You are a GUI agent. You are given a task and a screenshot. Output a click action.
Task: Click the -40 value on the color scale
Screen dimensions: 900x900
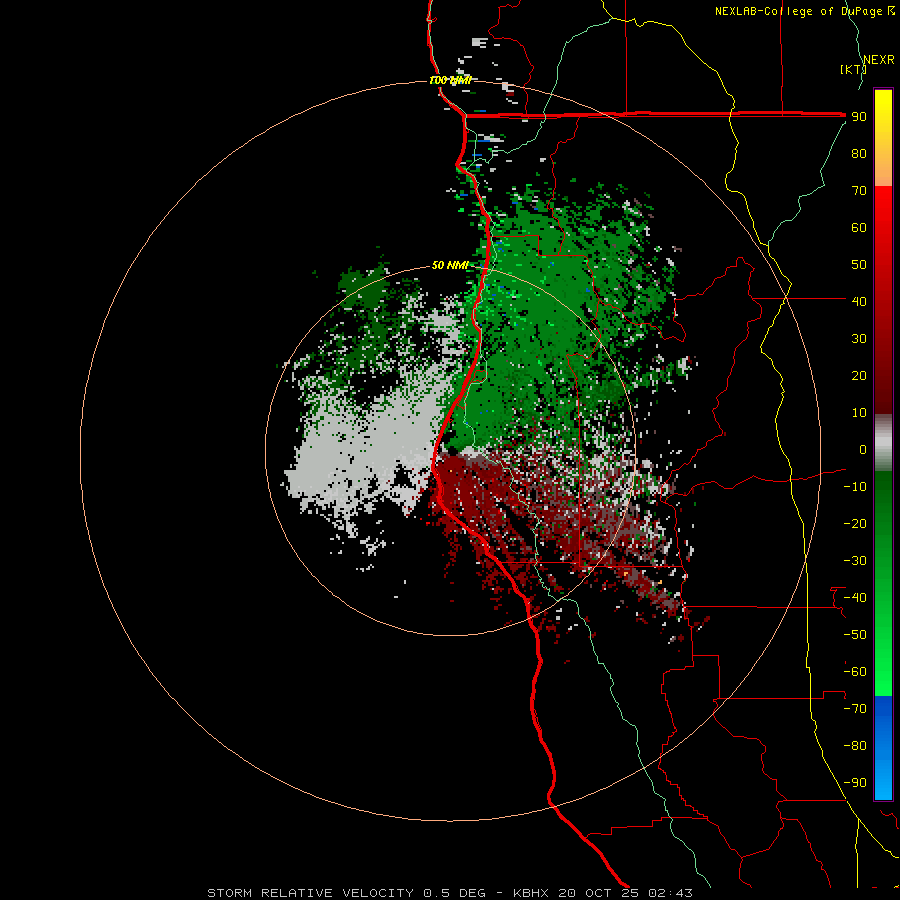(x=855, y=598)
